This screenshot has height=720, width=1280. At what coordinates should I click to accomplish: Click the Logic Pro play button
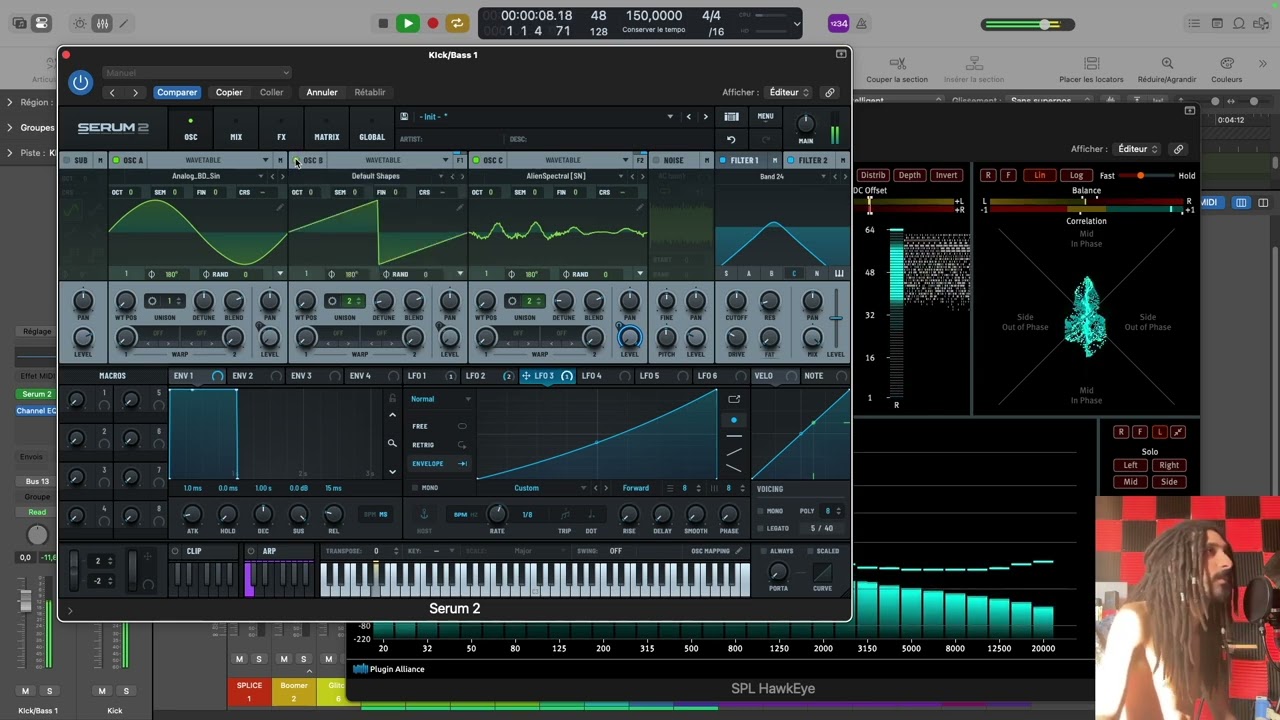coord(407,23)
